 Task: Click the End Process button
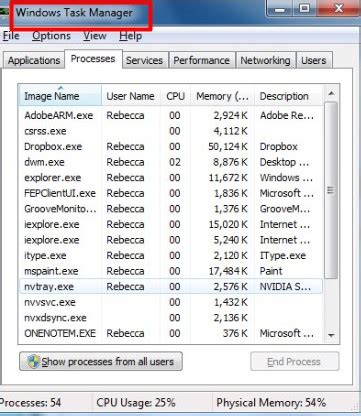click(295, 361)
